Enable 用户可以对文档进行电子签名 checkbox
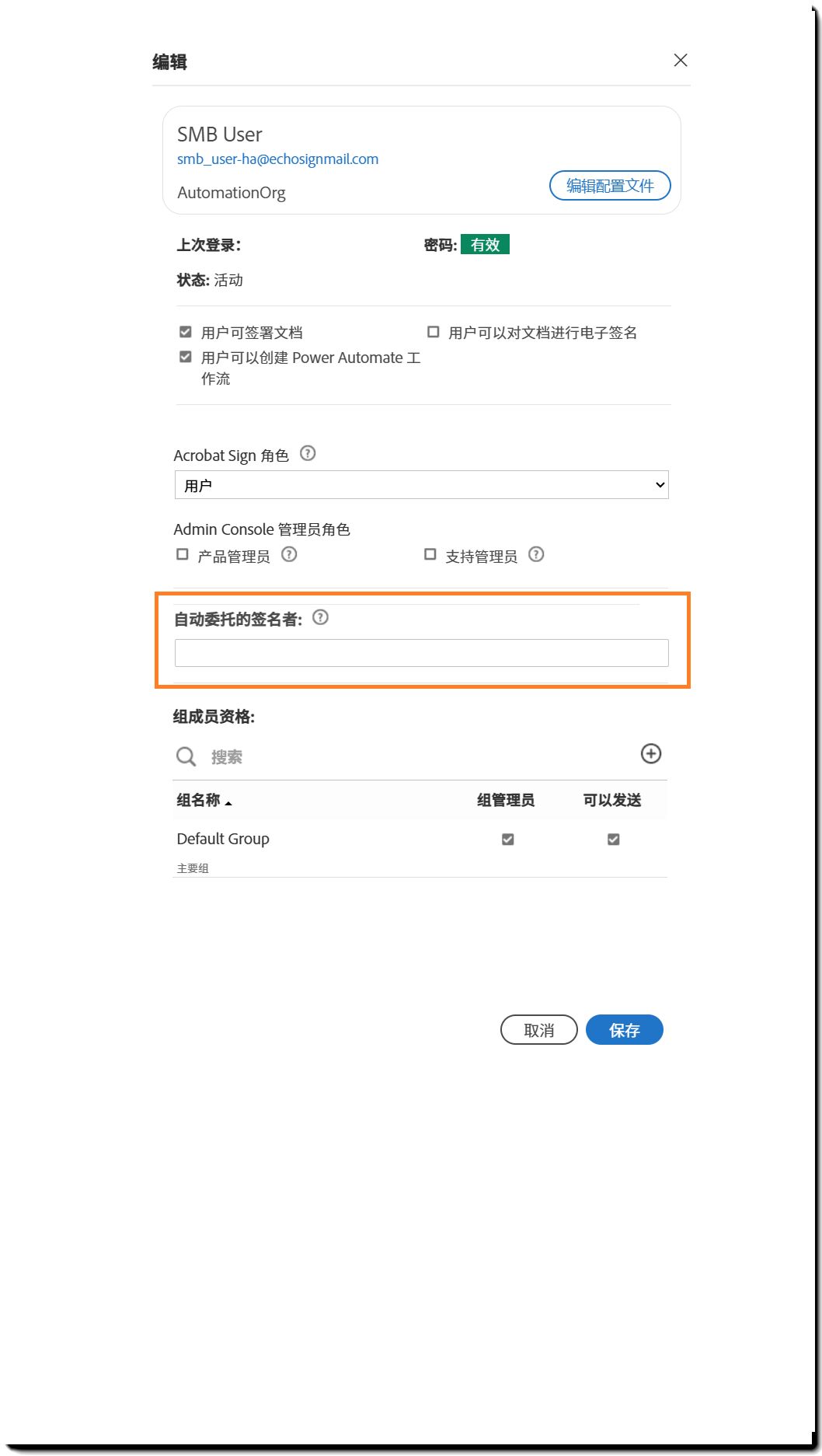Screen dimensions: 822x1456 pos(434,332)
